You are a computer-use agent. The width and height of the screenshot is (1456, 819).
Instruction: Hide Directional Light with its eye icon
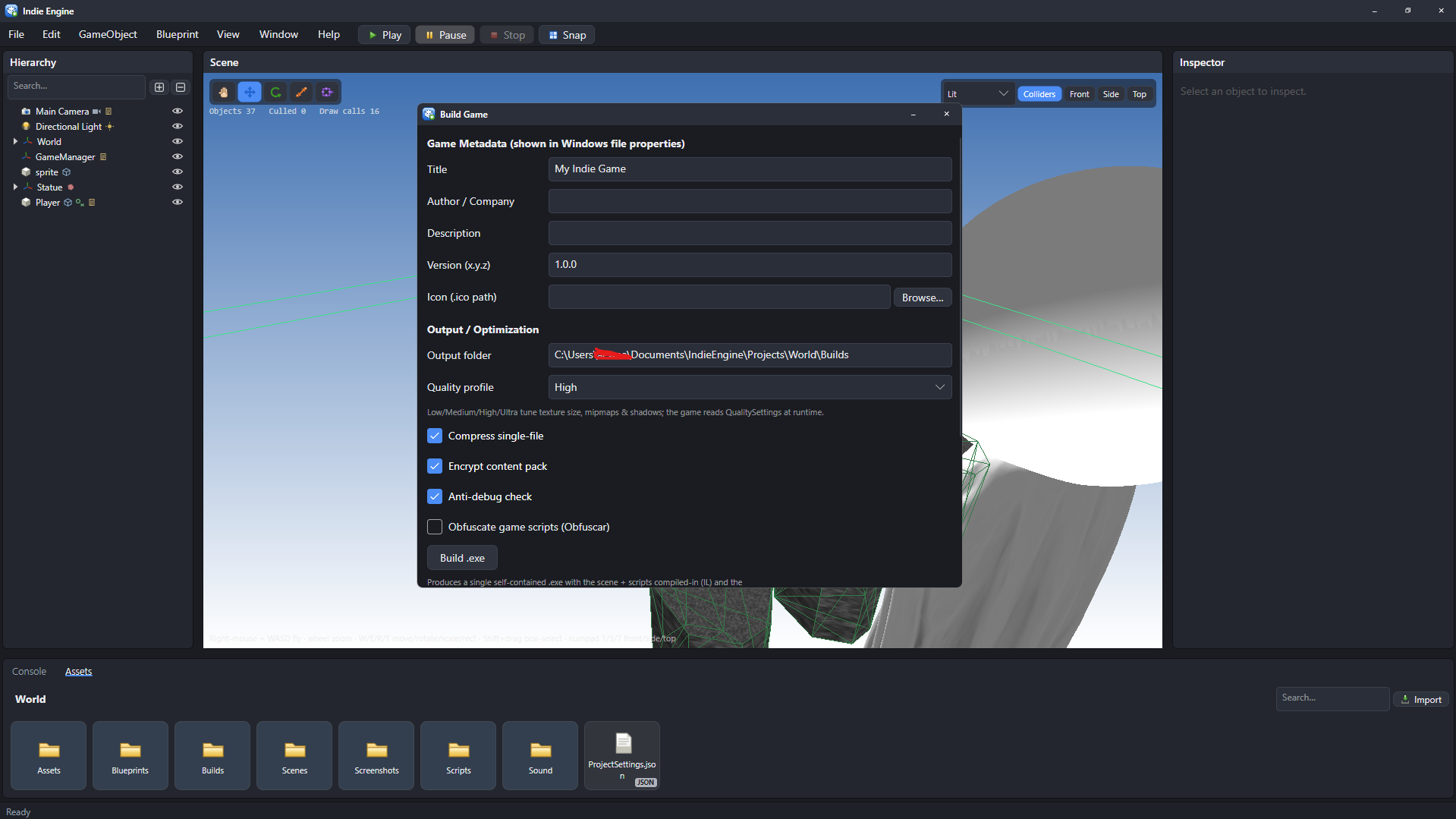178,127
